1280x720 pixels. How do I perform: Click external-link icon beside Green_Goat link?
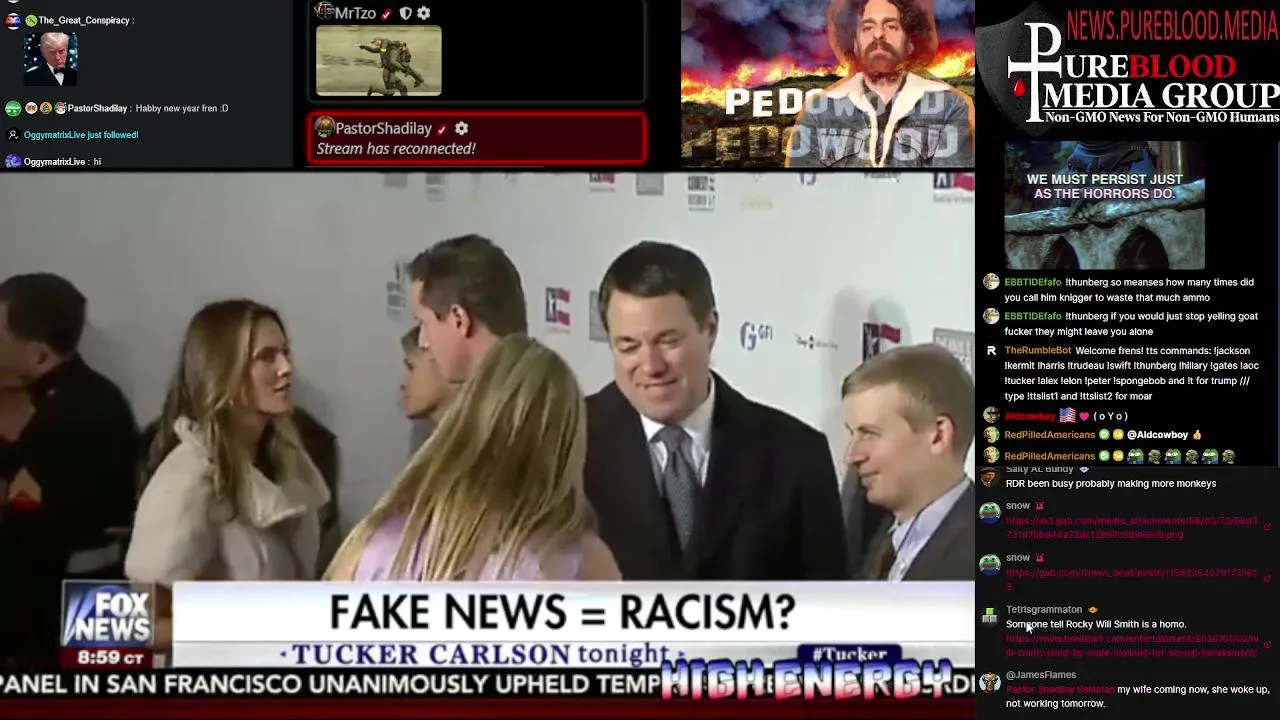1268,579
